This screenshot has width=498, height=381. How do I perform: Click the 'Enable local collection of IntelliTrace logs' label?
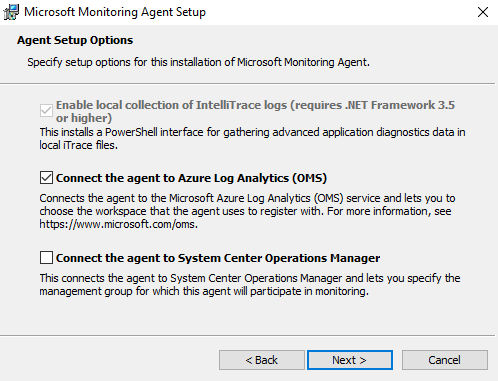click(x=255, y=111)
